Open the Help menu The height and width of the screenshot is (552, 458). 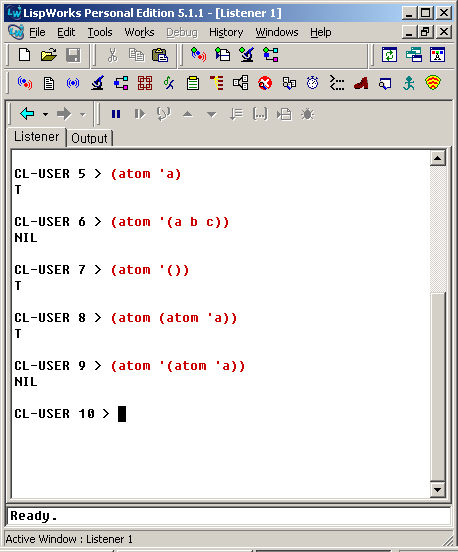pos(320,32)
